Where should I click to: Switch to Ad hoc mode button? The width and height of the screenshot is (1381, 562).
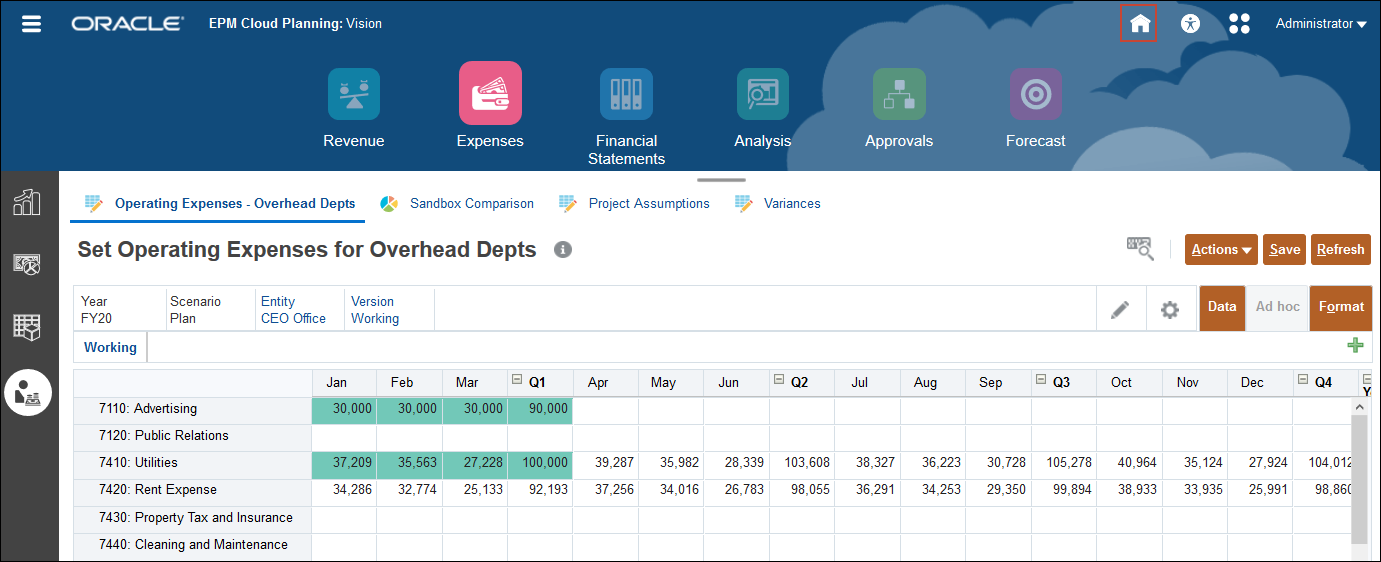[x=1277, y=307]
